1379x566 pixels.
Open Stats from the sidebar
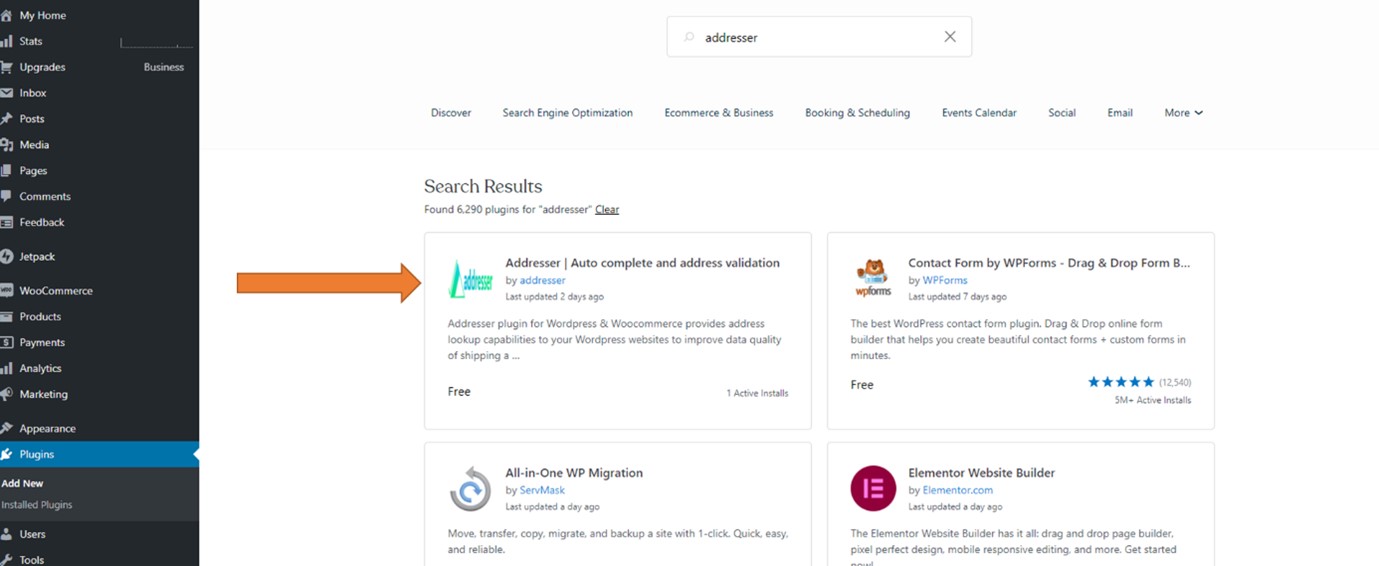(30, 41)
